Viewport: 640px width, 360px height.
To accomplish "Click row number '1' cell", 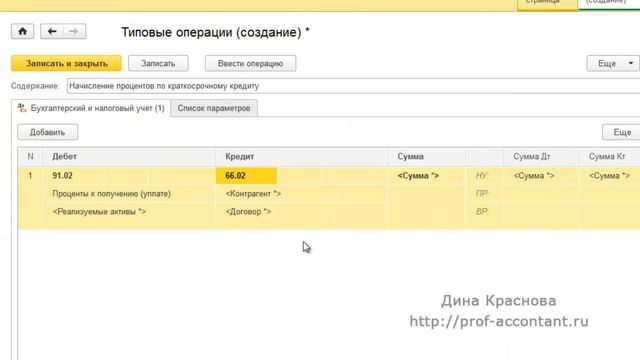I will point(30,176).
